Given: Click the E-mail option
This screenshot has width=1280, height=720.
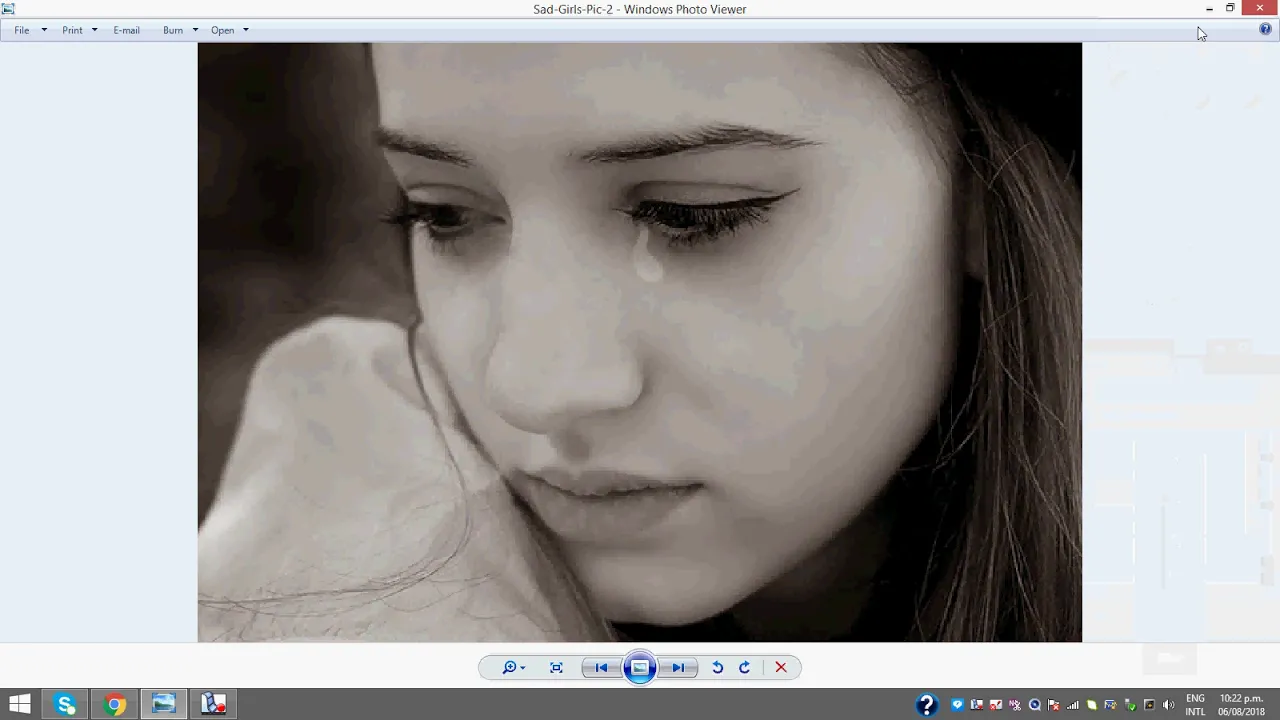Looking at the screenshot, I should pyautogui.click(x=126, y=30).
